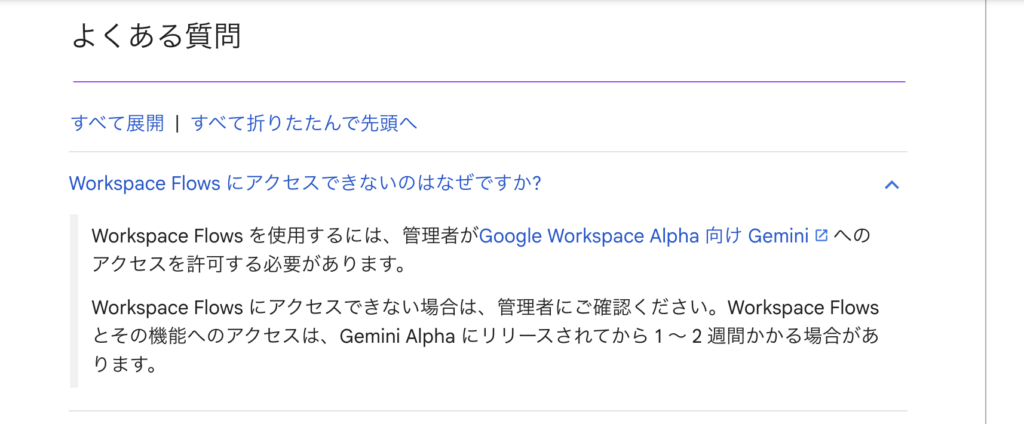
Task: Click the final "ります。" line of the answer
Action: click(x=124, y=365)
